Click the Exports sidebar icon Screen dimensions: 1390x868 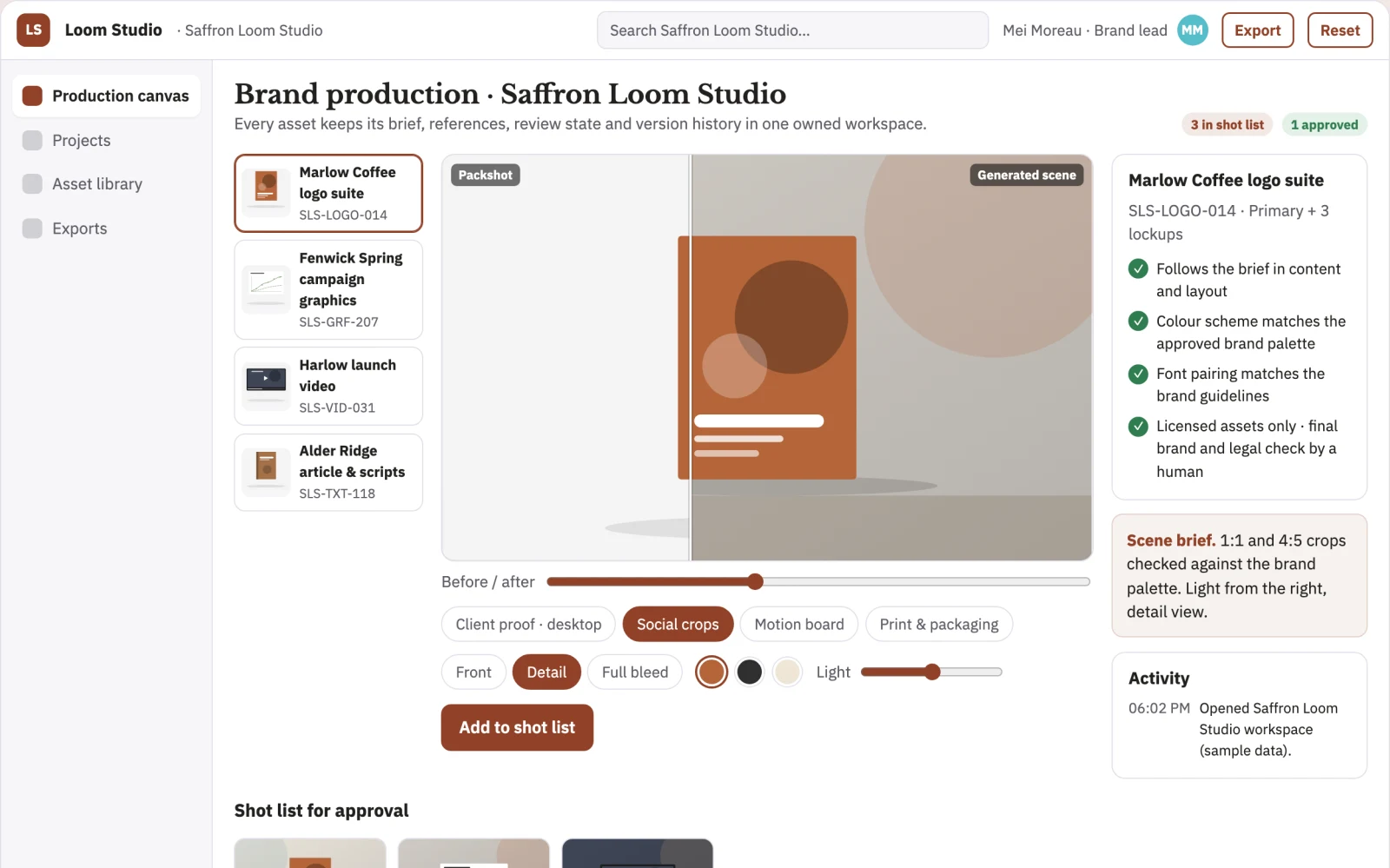tap(32, 228)
